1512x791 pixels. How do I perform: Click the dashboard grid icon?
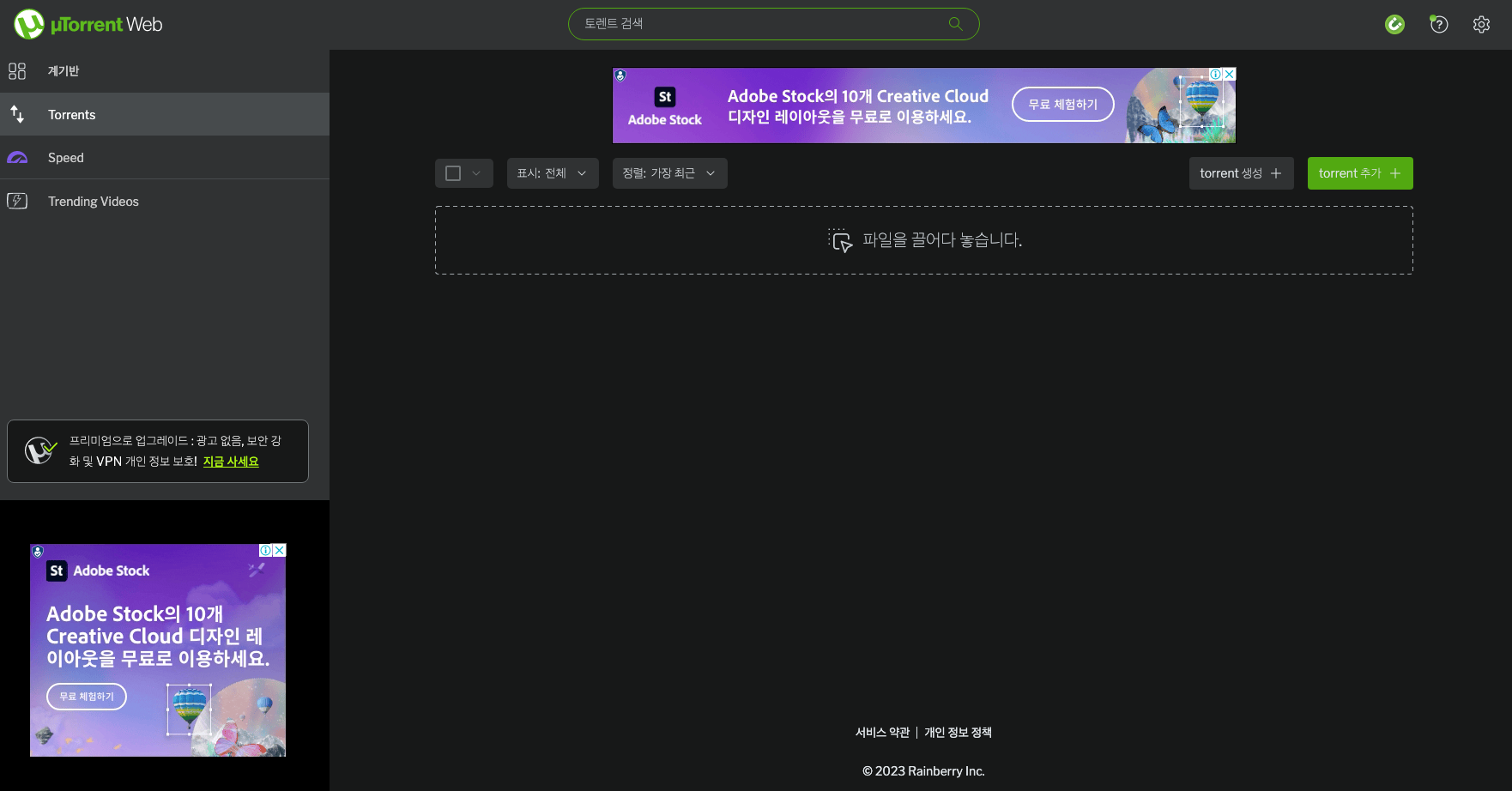coord(17,71)
